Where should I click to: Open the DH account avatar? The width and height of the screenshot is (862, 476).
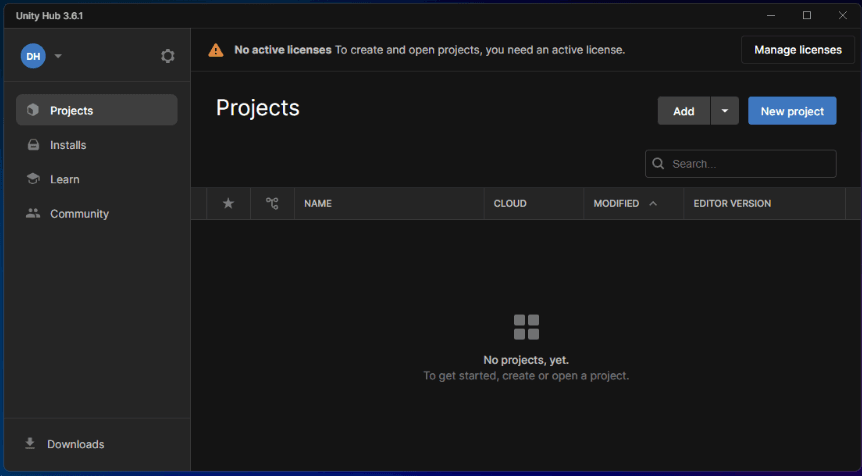click(33, 56)
